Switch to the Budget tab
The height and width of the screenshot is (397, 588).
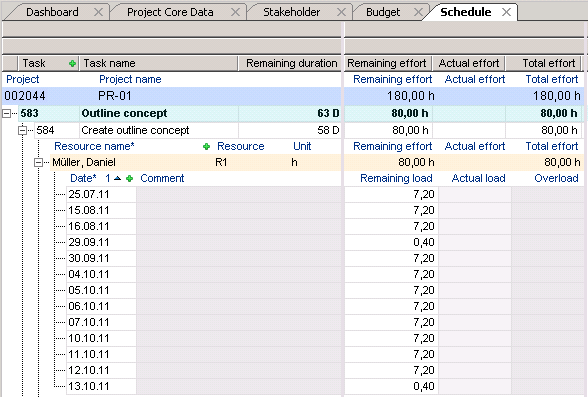click(x=383, y=12)
